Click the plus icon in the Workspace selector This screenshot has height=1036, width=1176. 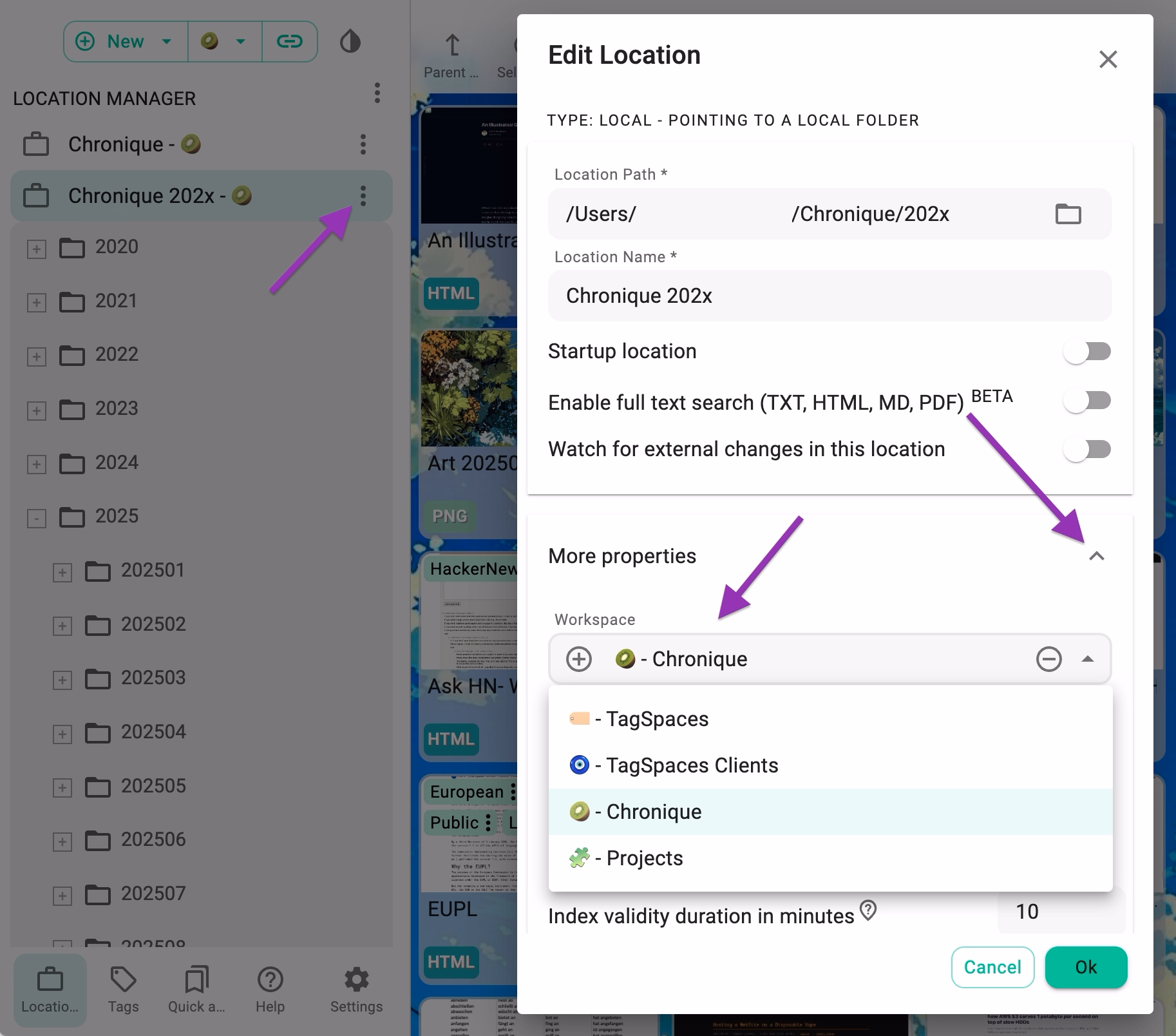tap(579, 658)
